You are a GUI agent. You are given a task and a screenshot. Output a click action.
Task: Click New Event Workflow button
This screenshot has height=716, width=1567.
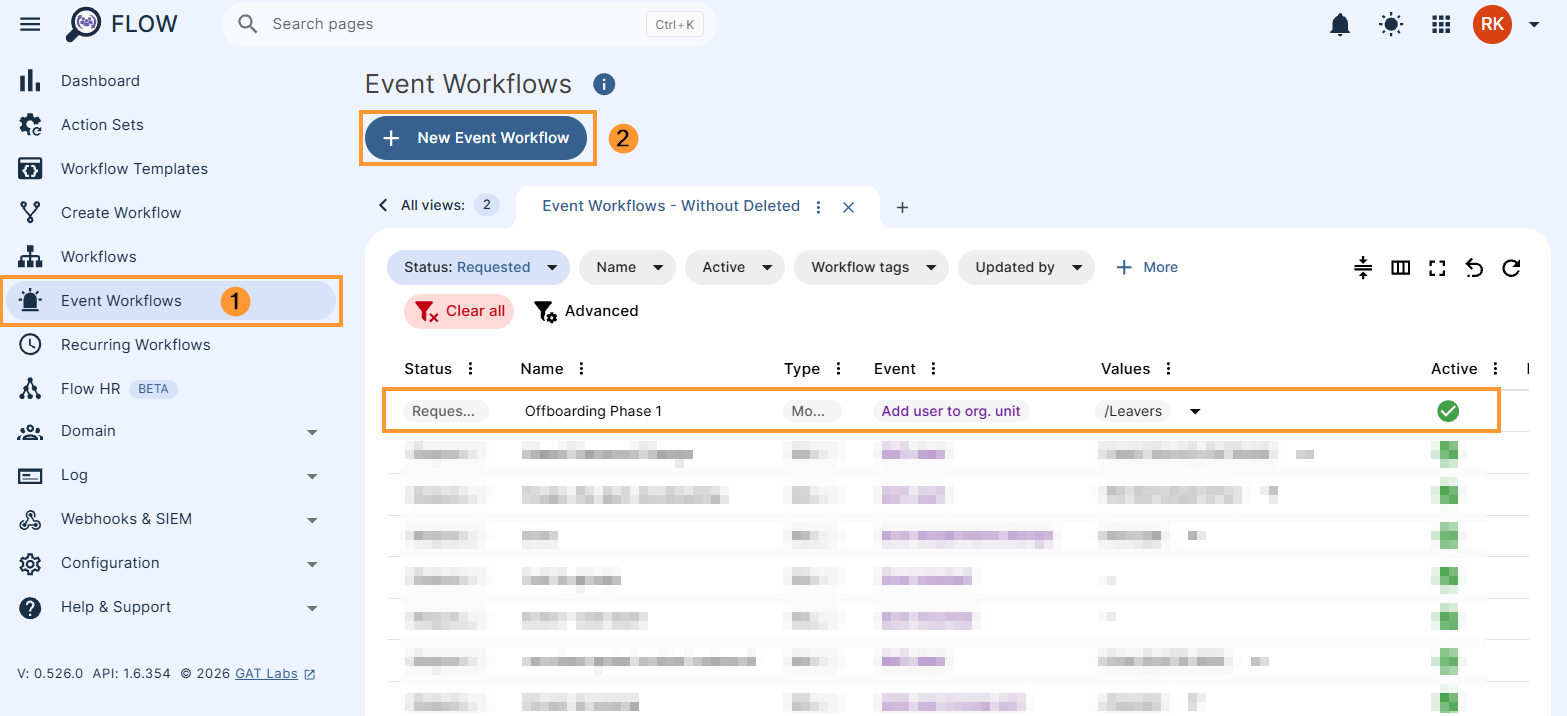(476, 138)
